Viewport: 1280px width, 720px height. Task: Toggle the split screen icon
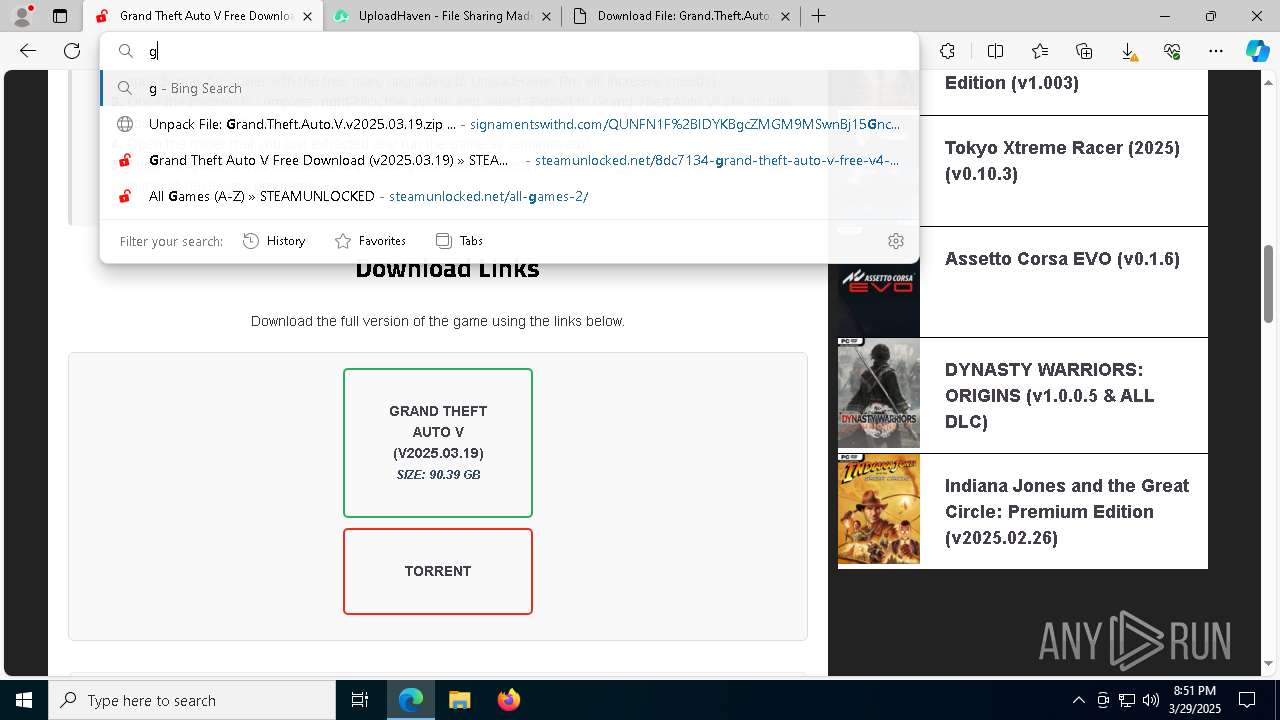point(995,51)
